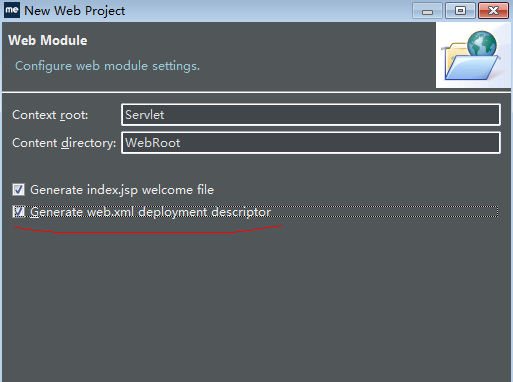
Task: Click the 'Web Module' heading text
Action: 48,40
